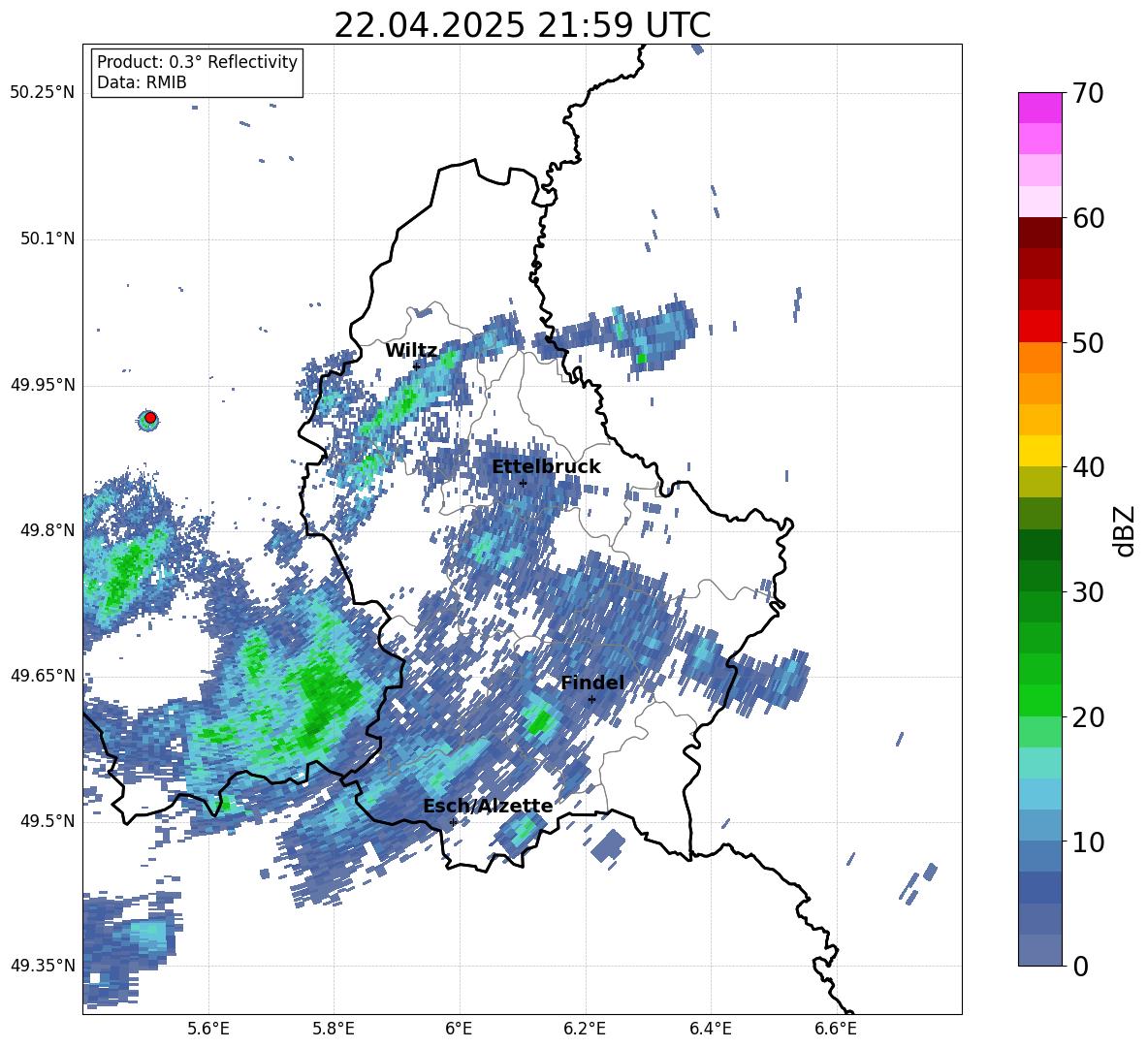Click the 6°E longitude label
The height and width of the screenshot is (1048, 1148).
point(459,1029)
